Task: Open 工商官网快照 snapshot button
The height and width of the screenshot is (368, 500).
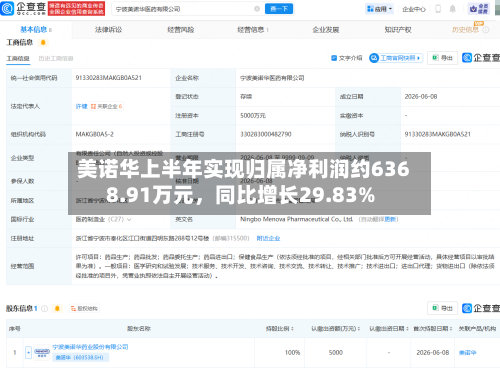Action: click(396, 58)
